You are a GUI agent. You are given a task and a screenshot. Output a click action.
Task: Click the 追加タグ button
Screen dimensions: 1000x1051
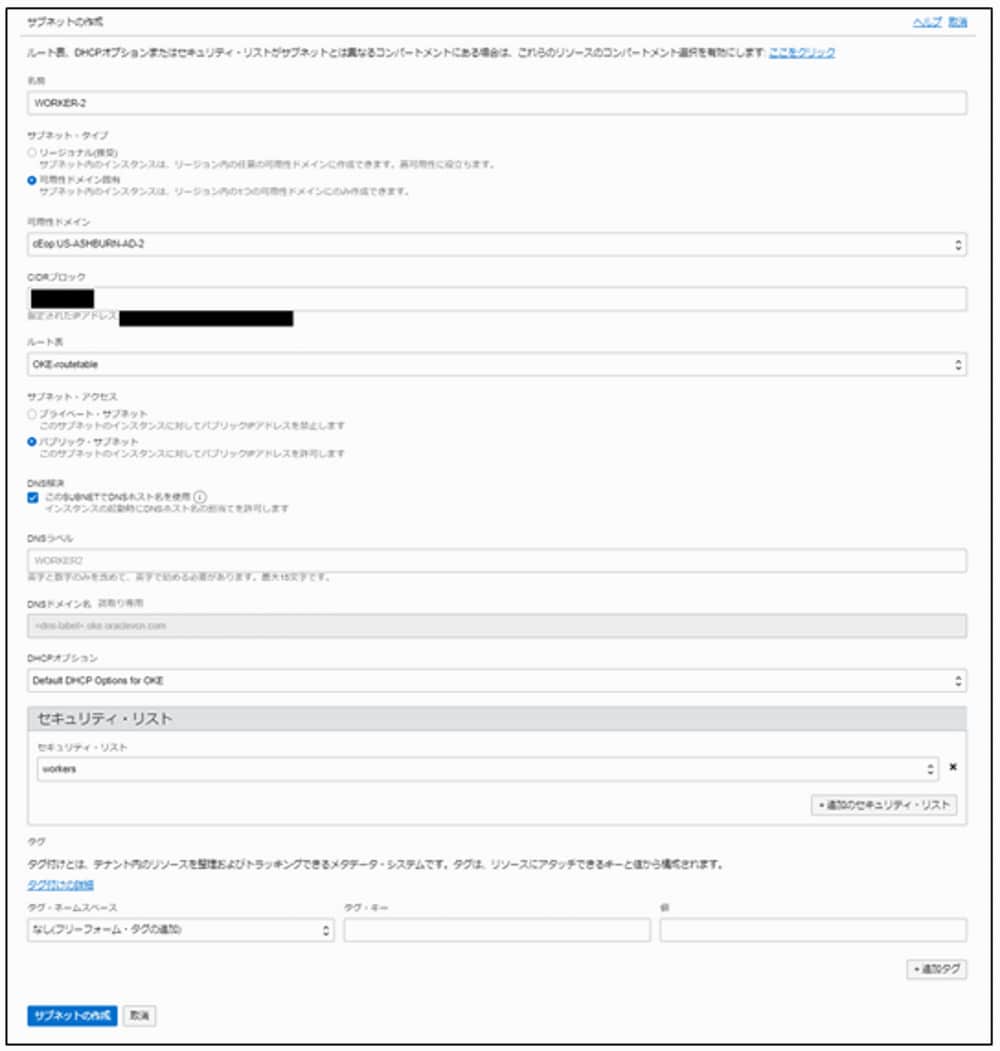pyautogui.click(x=936, y=969)
